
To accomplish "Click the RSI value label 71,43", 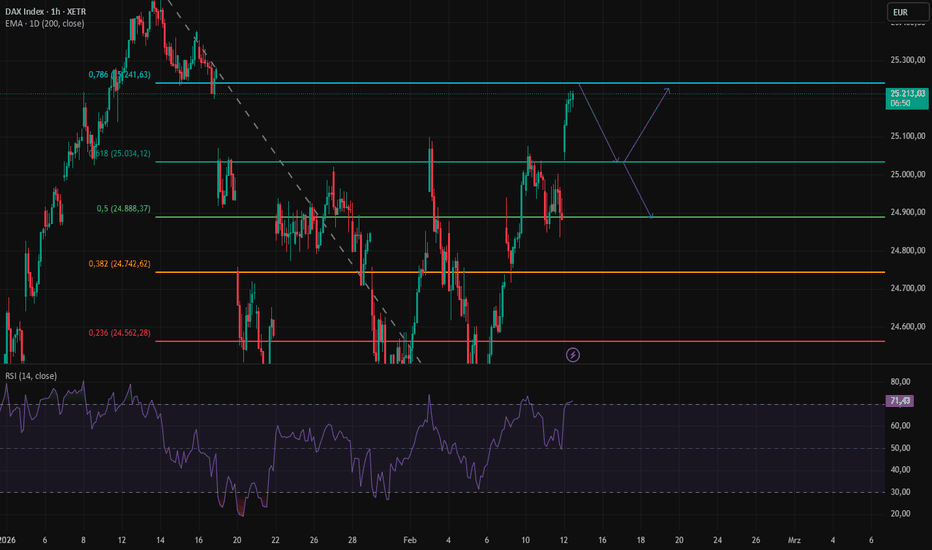I will coord(900,401).
